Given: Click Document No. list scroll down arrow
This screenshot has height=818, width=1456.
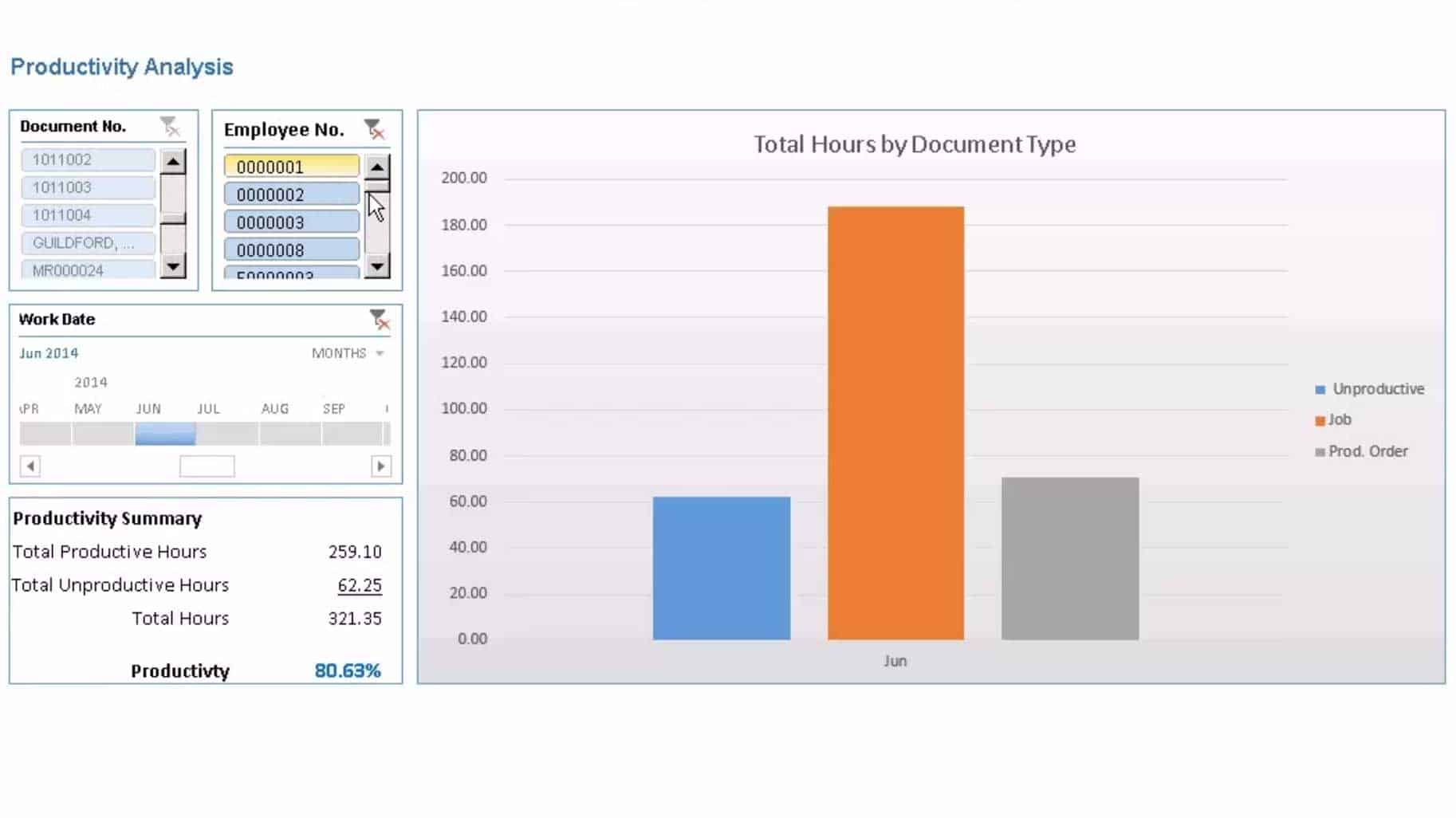Looking at the screenshot, I should (173, 265).
